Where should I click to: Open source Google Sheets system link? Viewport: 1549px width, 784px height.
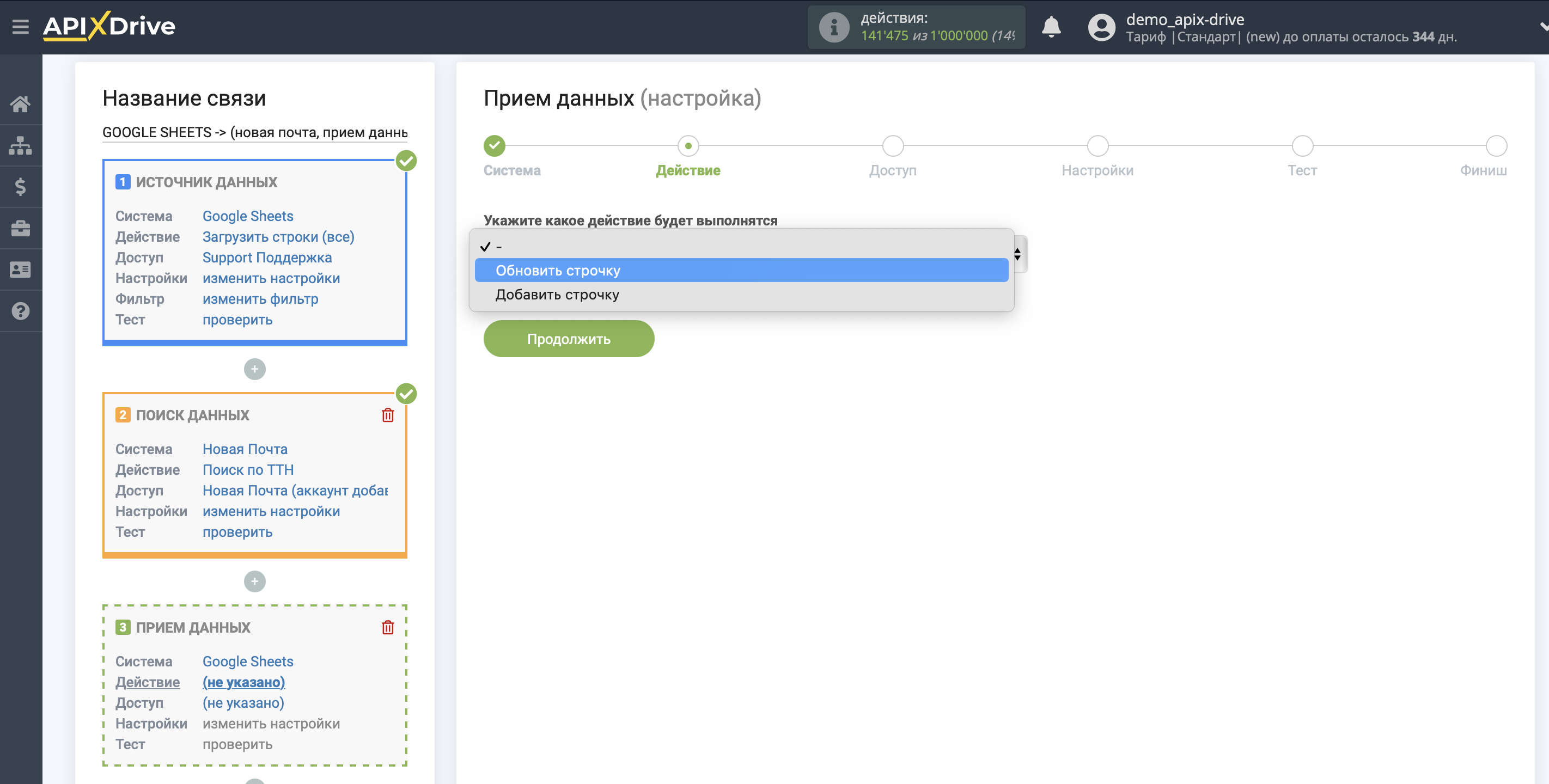pyautogui.click(x=248, y=216)
